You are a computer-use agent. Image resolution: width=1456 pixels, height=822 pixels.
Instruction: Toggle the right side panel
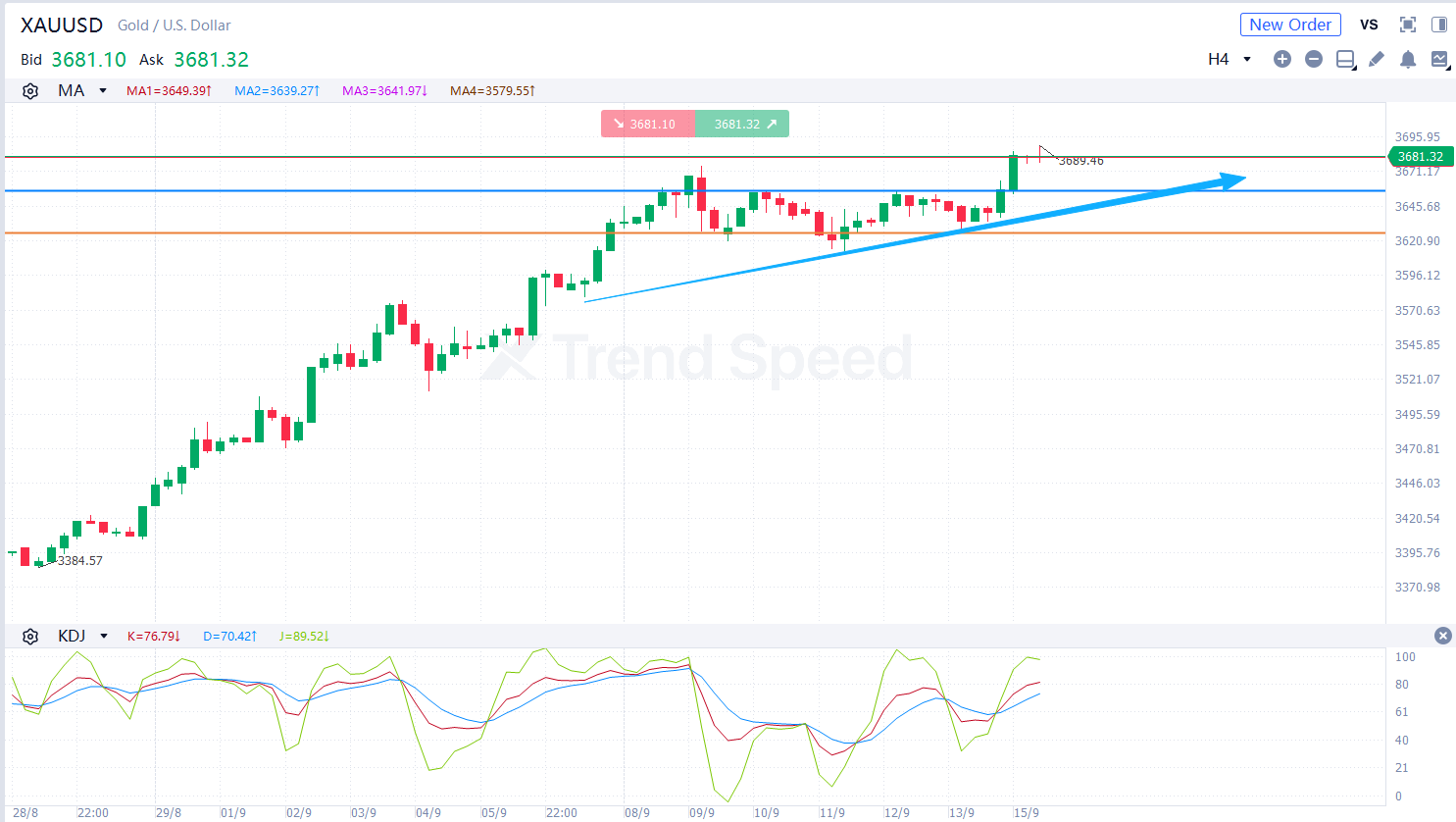1439,25
